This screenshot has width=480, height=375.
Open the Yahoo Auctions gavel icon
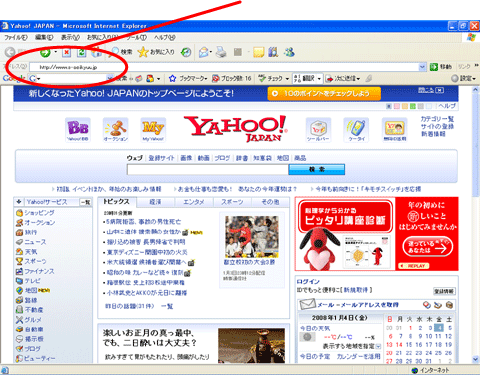point(115,130)
